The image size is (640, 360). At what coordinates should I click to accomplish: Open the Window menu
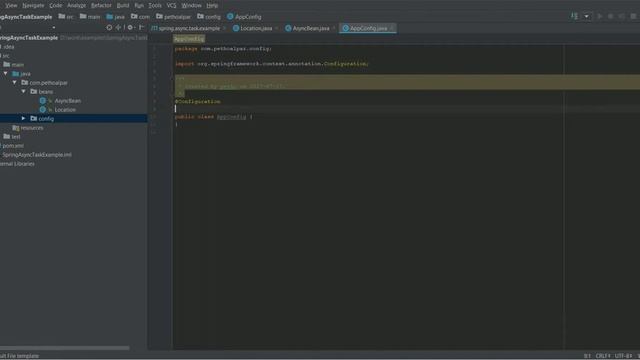(x=191, y=6)
